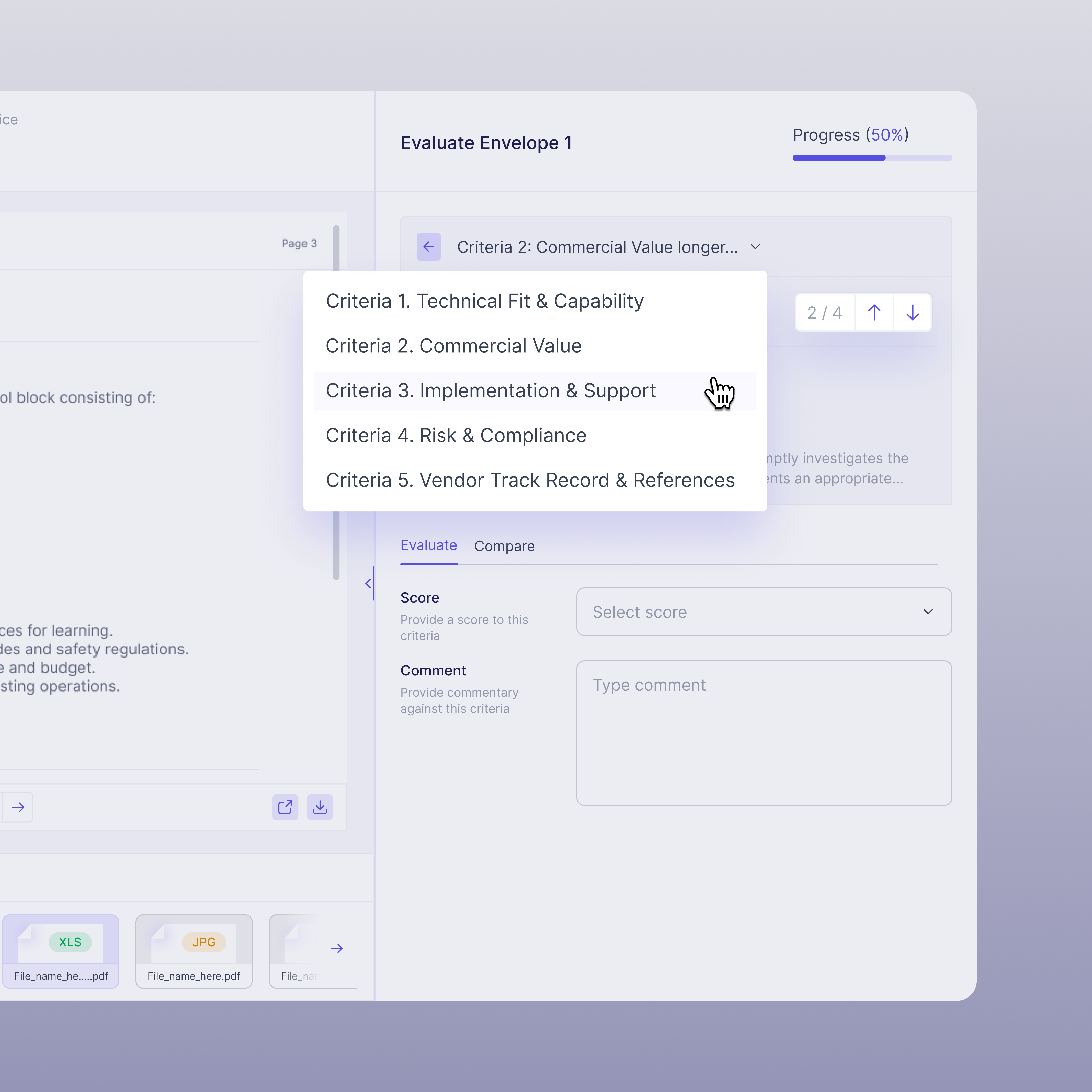Show more file thumbnails with right arrow
The width and height of the screenshot is (1092, 1092).
[337, 948]
